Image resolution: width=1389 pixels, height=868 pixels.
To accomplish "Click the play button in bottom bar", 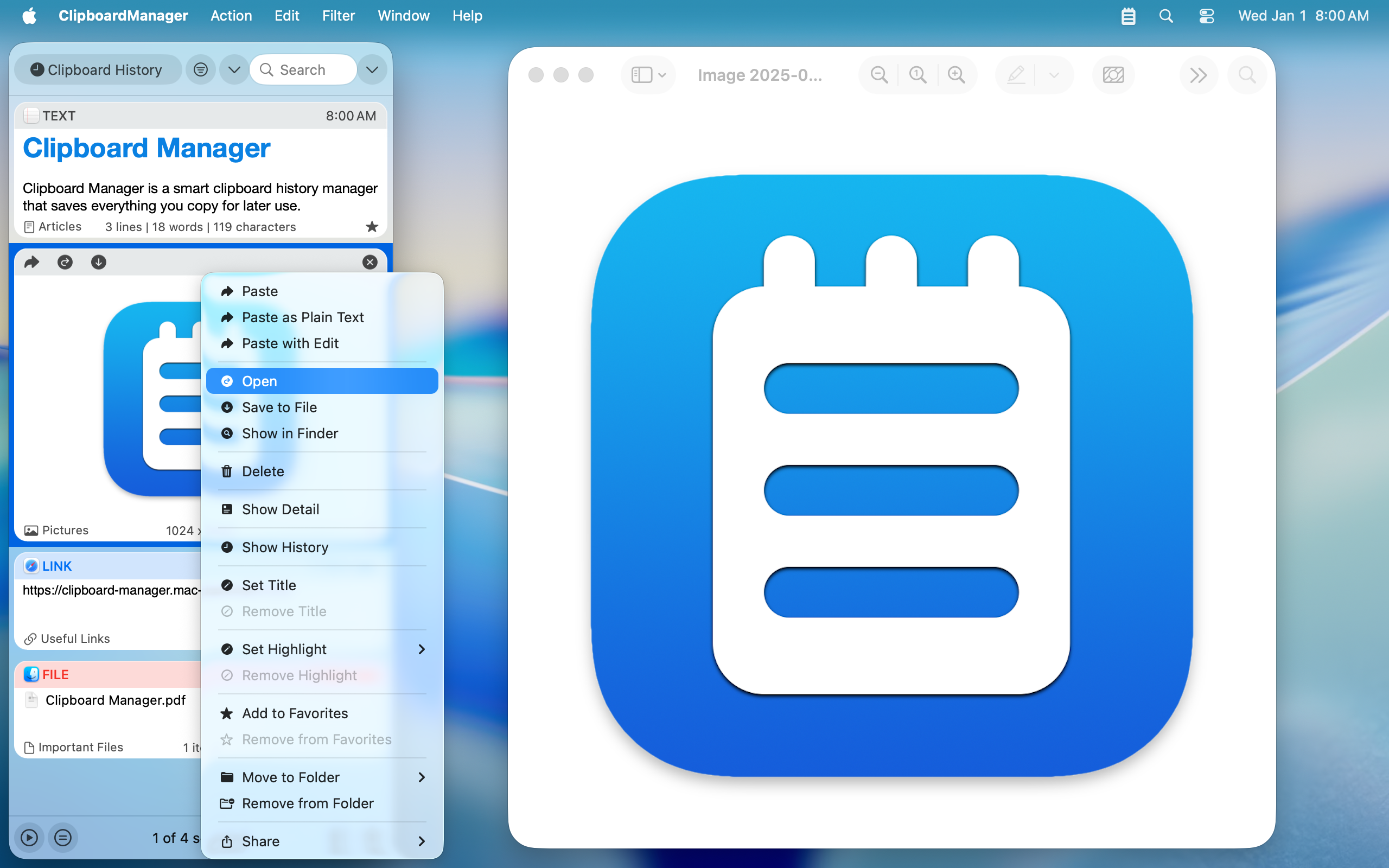I will [29, 838].
